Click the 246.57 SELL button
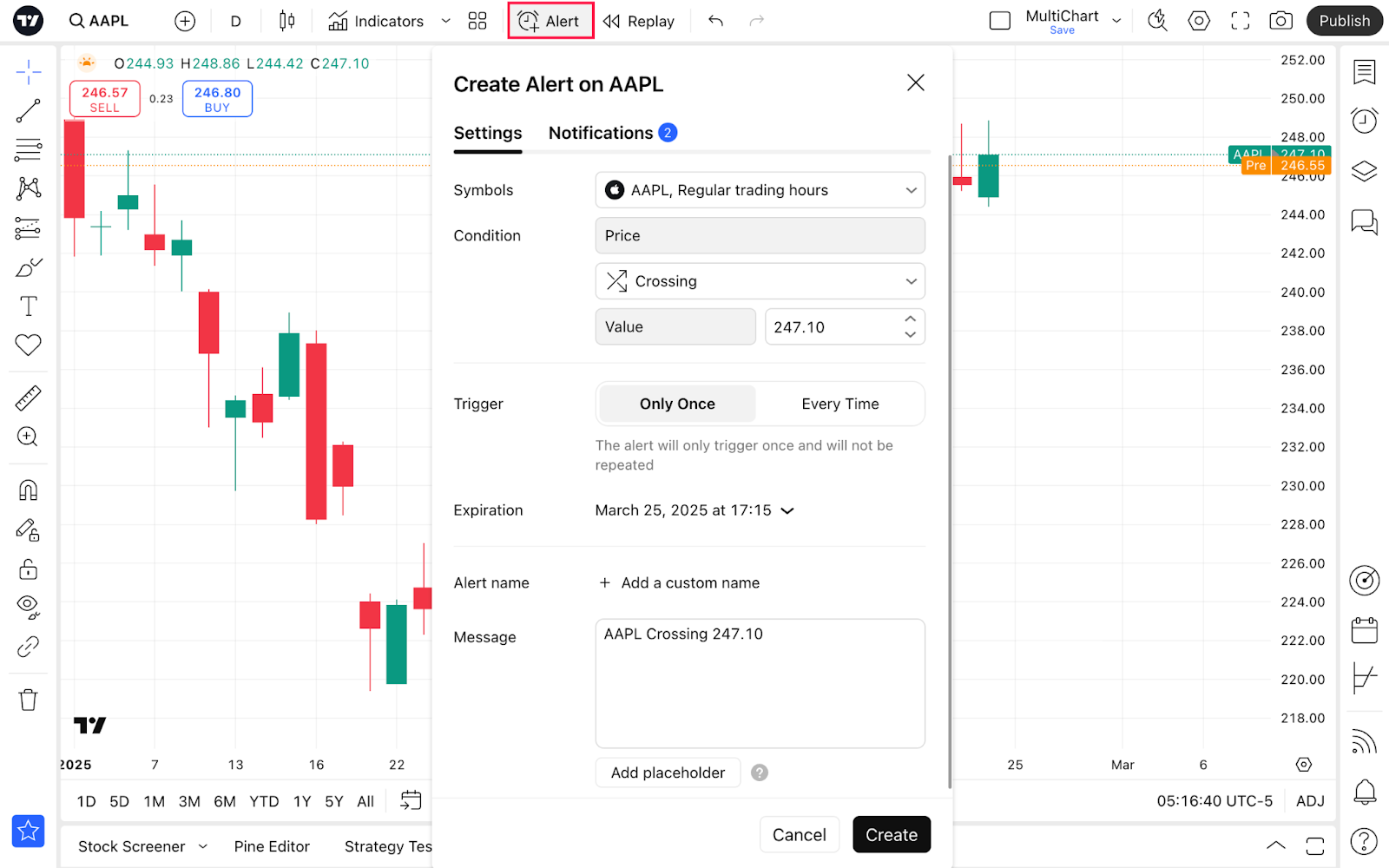Image resolution: width=1389 pixels, height=868 pixels. pos(105,99)
